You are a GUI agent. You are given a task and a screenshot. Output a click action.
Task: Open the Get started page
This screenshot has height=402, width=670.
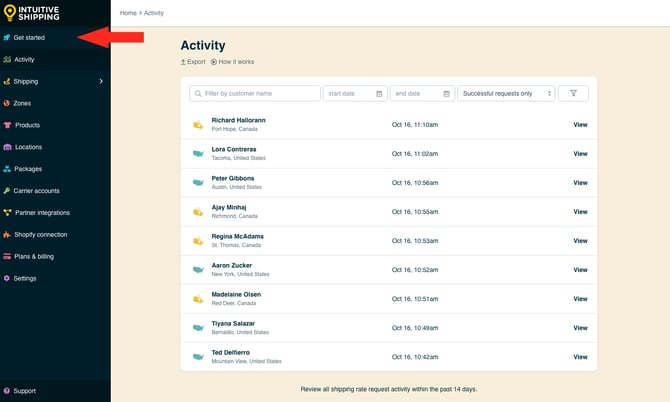point(29,38)
